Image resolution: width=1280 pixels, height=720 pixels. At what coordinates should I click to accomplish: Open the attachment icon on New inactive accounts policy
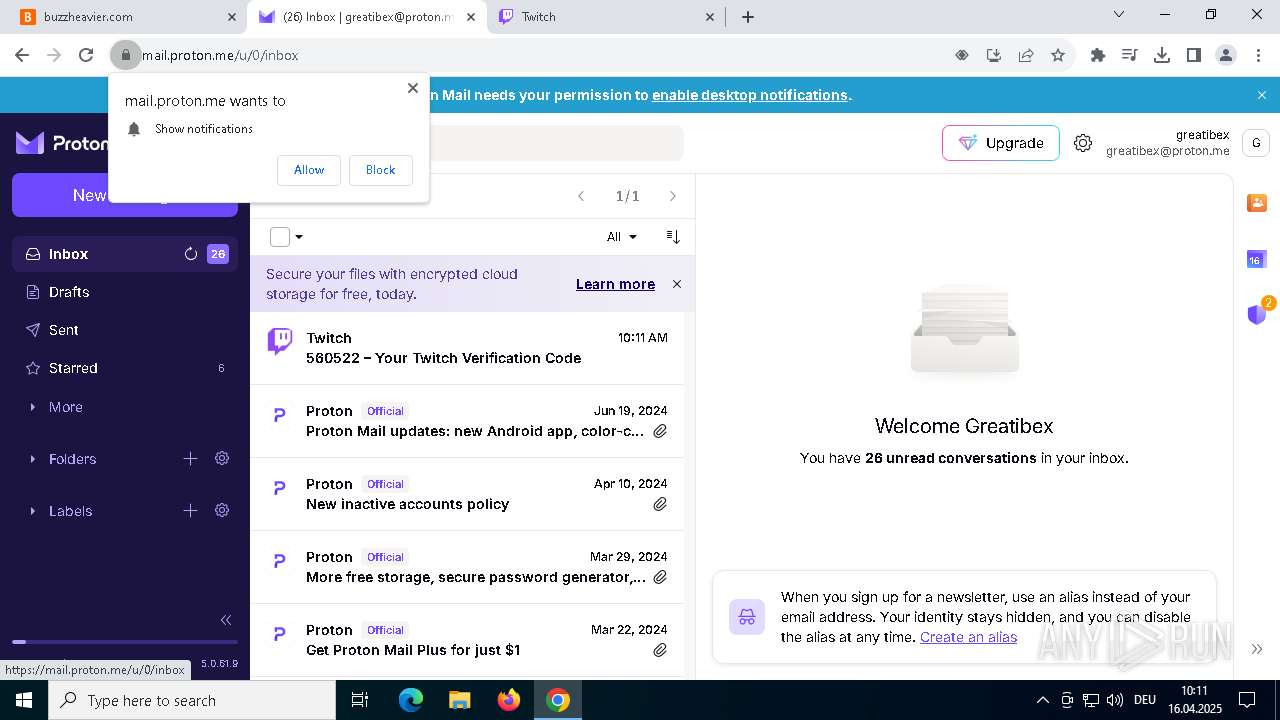(660, 504)
